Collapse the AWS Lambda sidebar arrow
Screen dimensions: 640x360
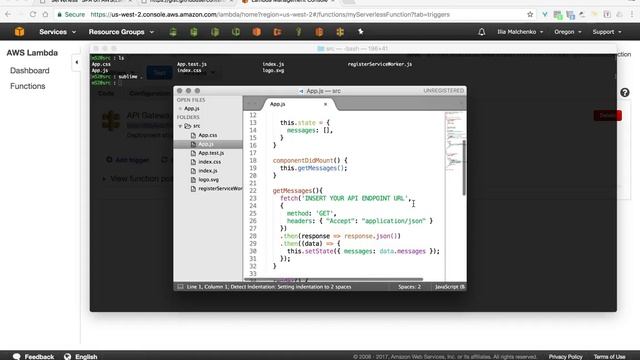tap(77, 62)
